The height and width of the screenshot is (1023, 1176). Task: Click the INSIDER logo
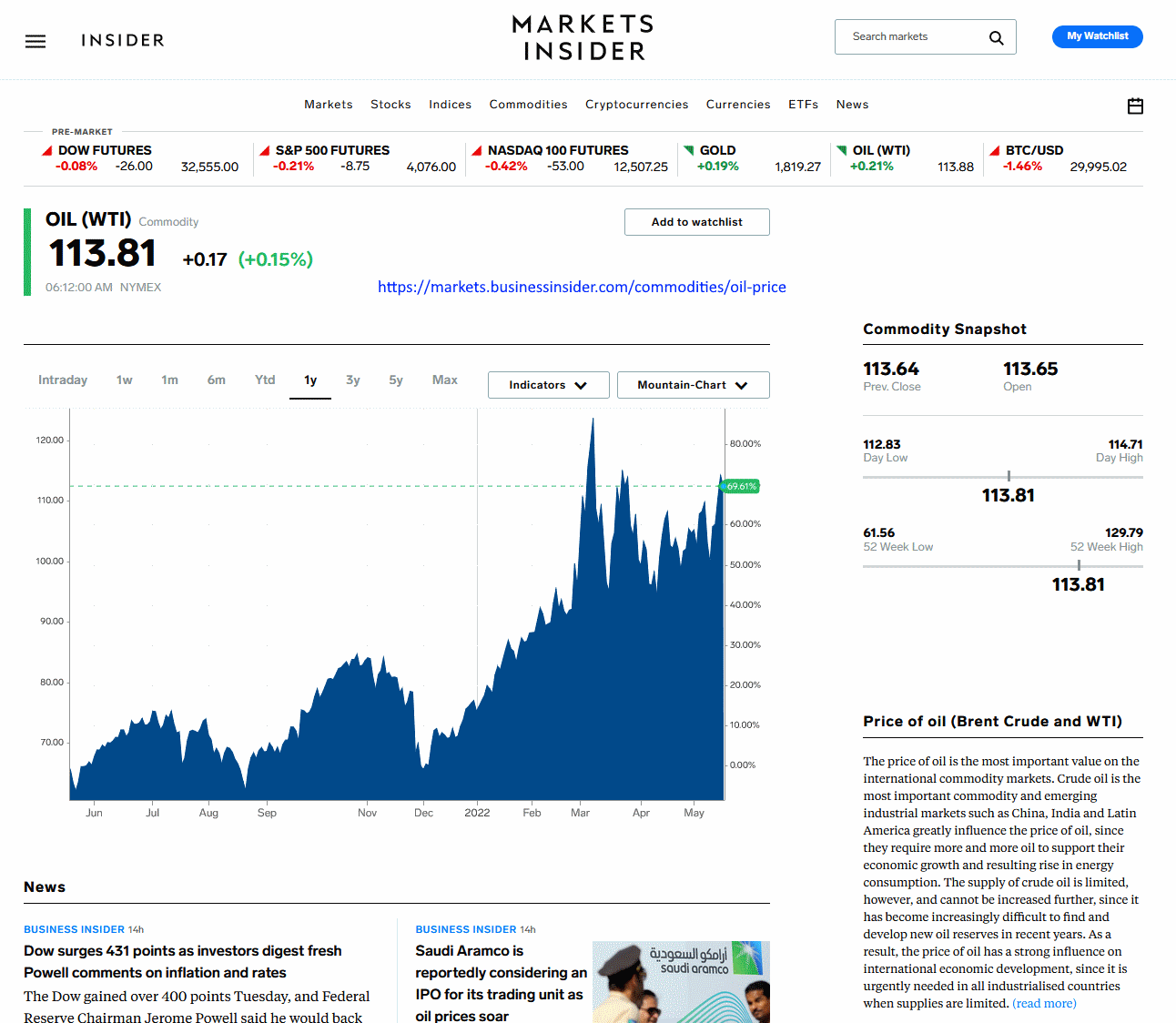(x=123, y=40)
